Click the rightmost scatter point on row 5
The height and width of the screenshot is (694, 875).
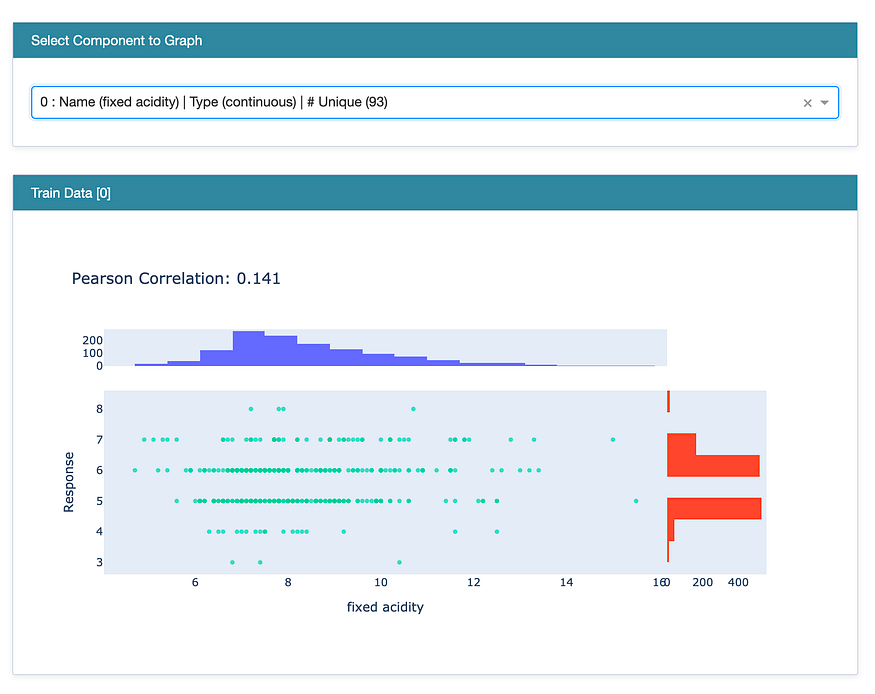[636, 501]
